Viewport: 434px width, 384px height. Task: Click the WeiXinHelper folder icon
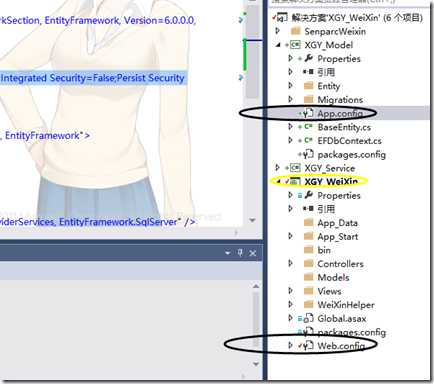(x=309, y=304)
